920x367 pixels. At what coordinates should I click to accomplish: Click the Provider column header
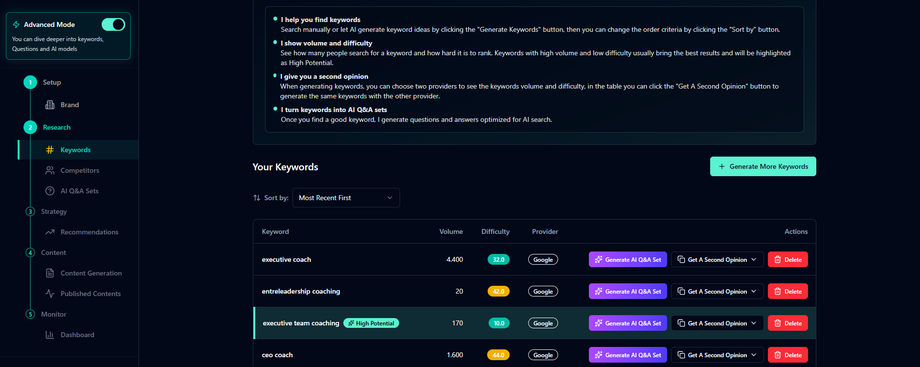pos(545,232)
